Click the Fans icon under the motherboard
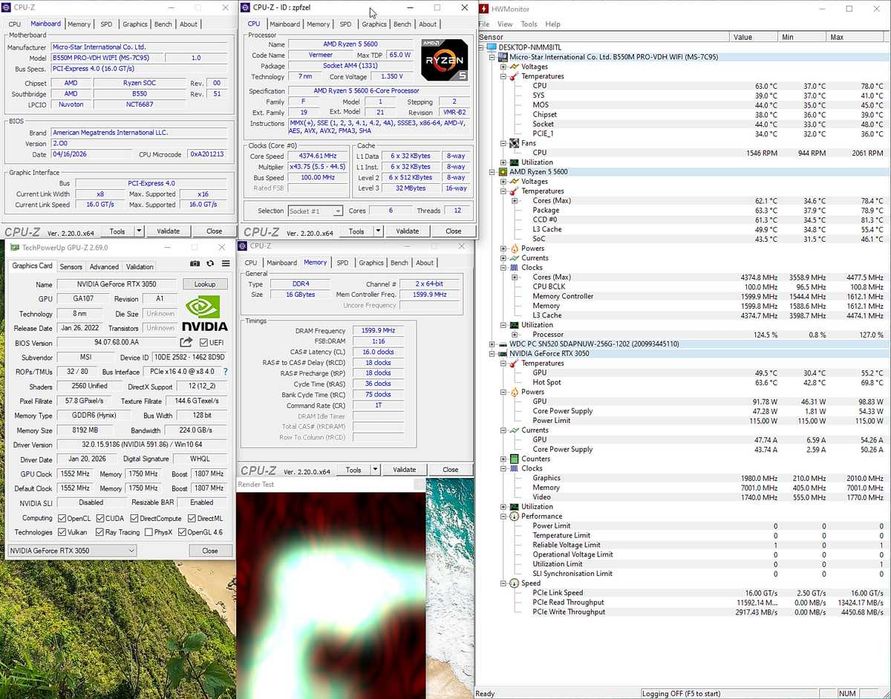The width and height of the screenshot is (891, 699). point(514,143)
